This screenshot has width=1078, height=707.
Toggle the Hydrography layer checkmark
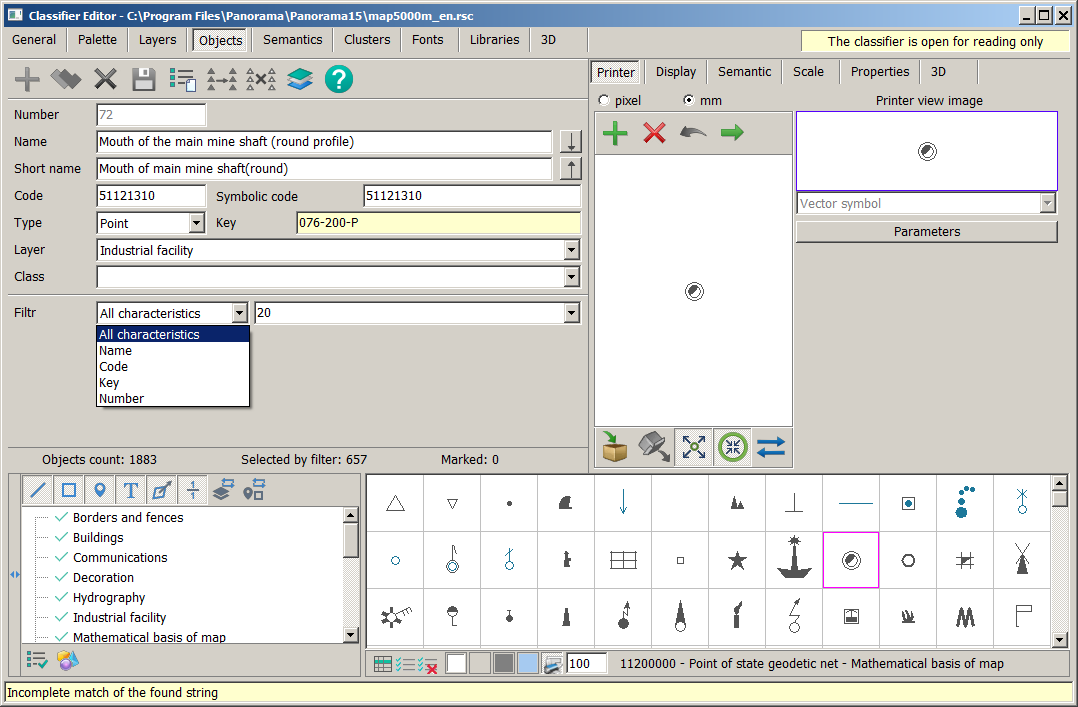pos(61,597)
